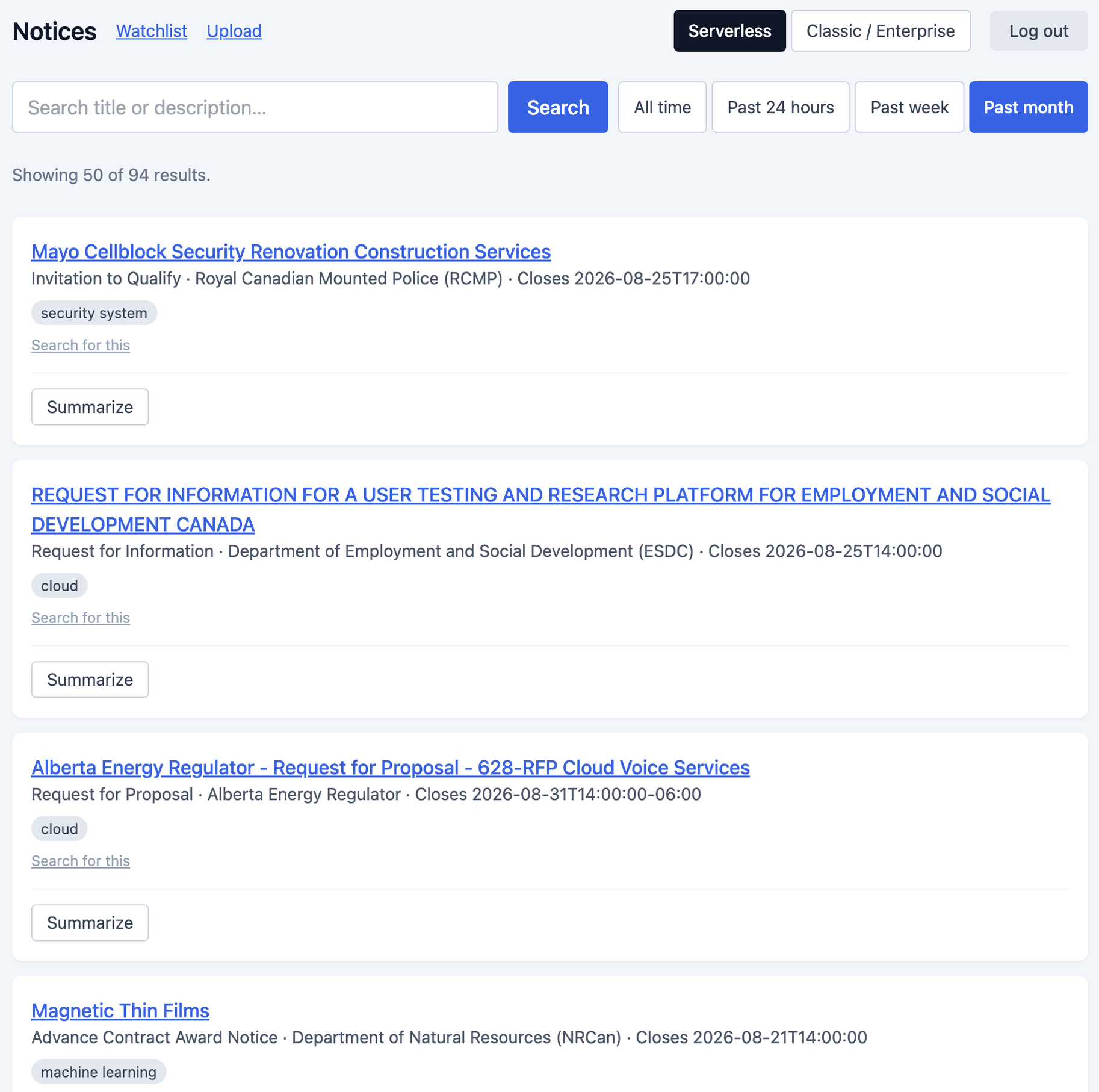Open the Watchlist link
1099x1092 pixels.
[x=151, y=31]
